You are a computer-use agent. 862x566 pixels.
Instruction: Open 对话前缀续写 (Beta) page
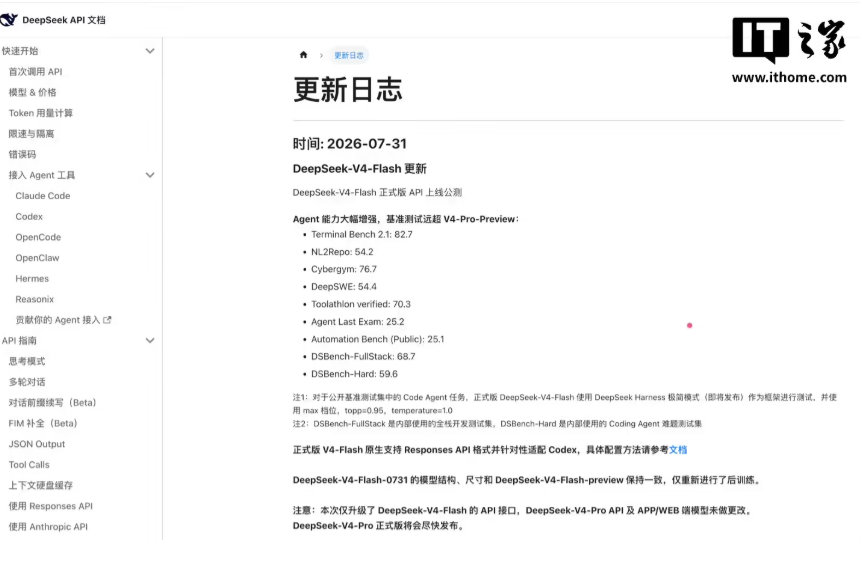[52, 403]
